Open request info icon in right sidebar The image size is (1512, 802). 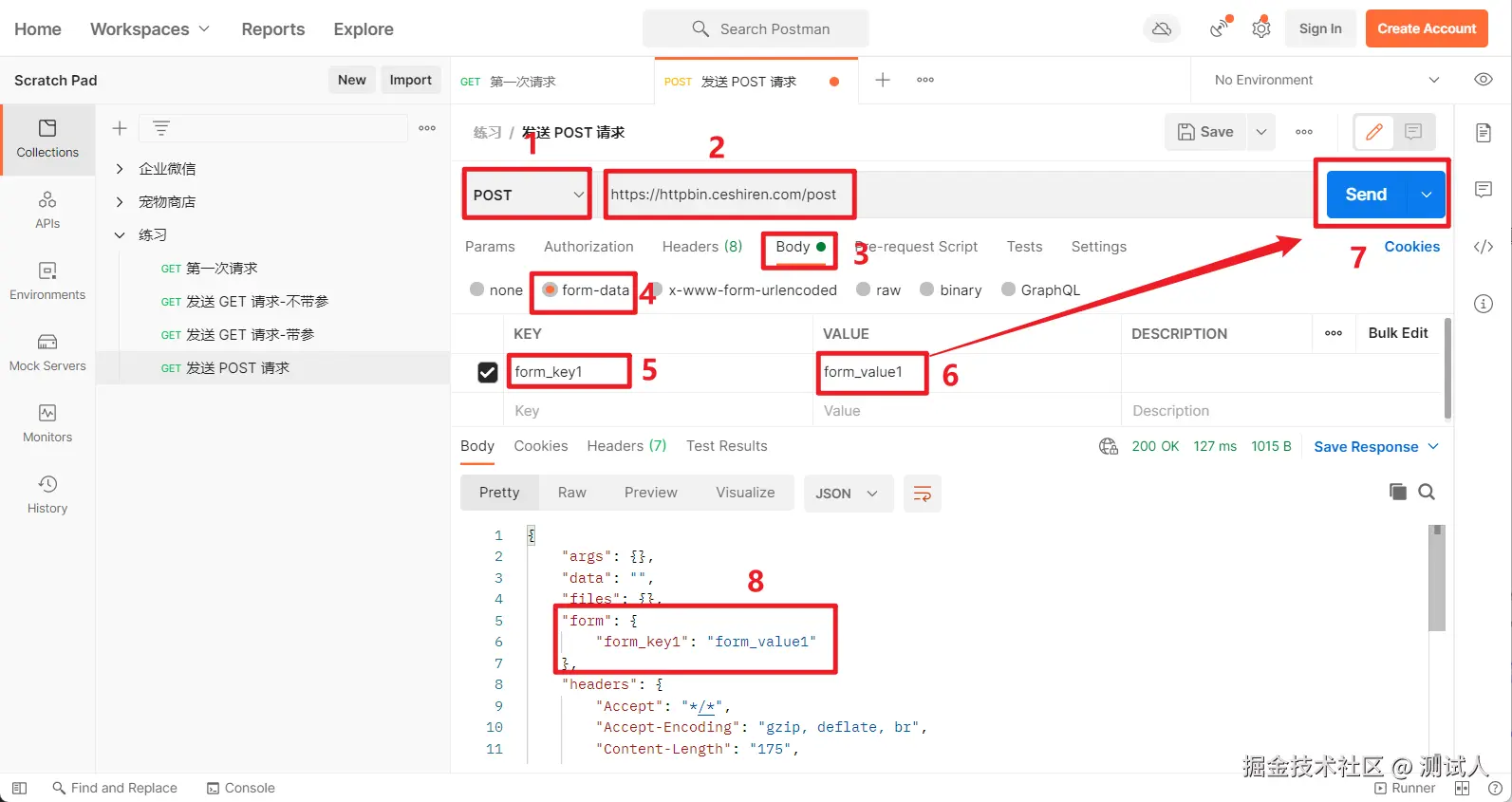click(x=1484, y=304)
